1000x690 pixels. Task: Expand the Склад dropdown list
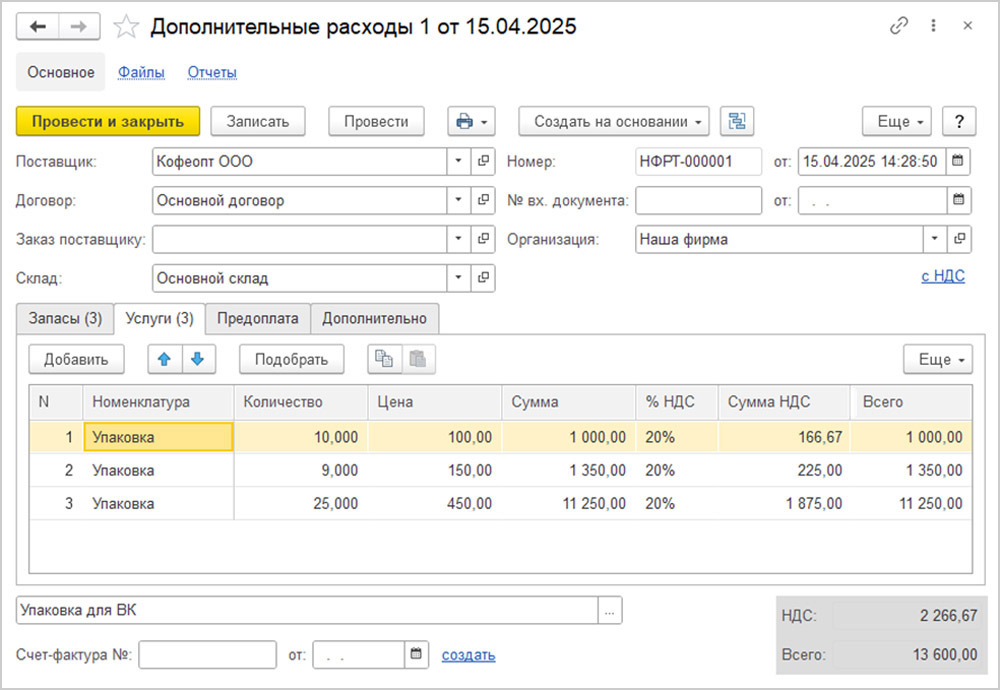(x=459, y=278)
